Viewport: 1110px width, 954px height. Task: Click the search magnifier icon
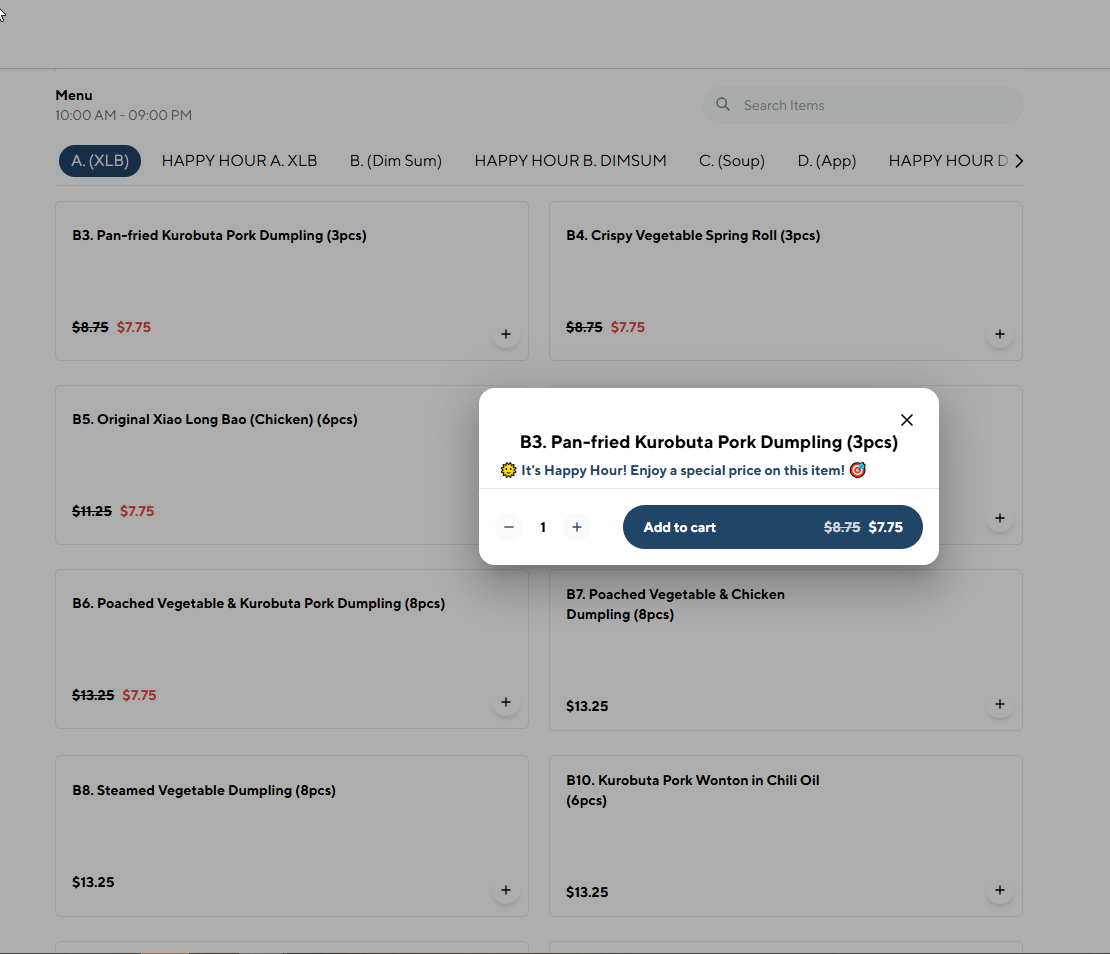723,105
